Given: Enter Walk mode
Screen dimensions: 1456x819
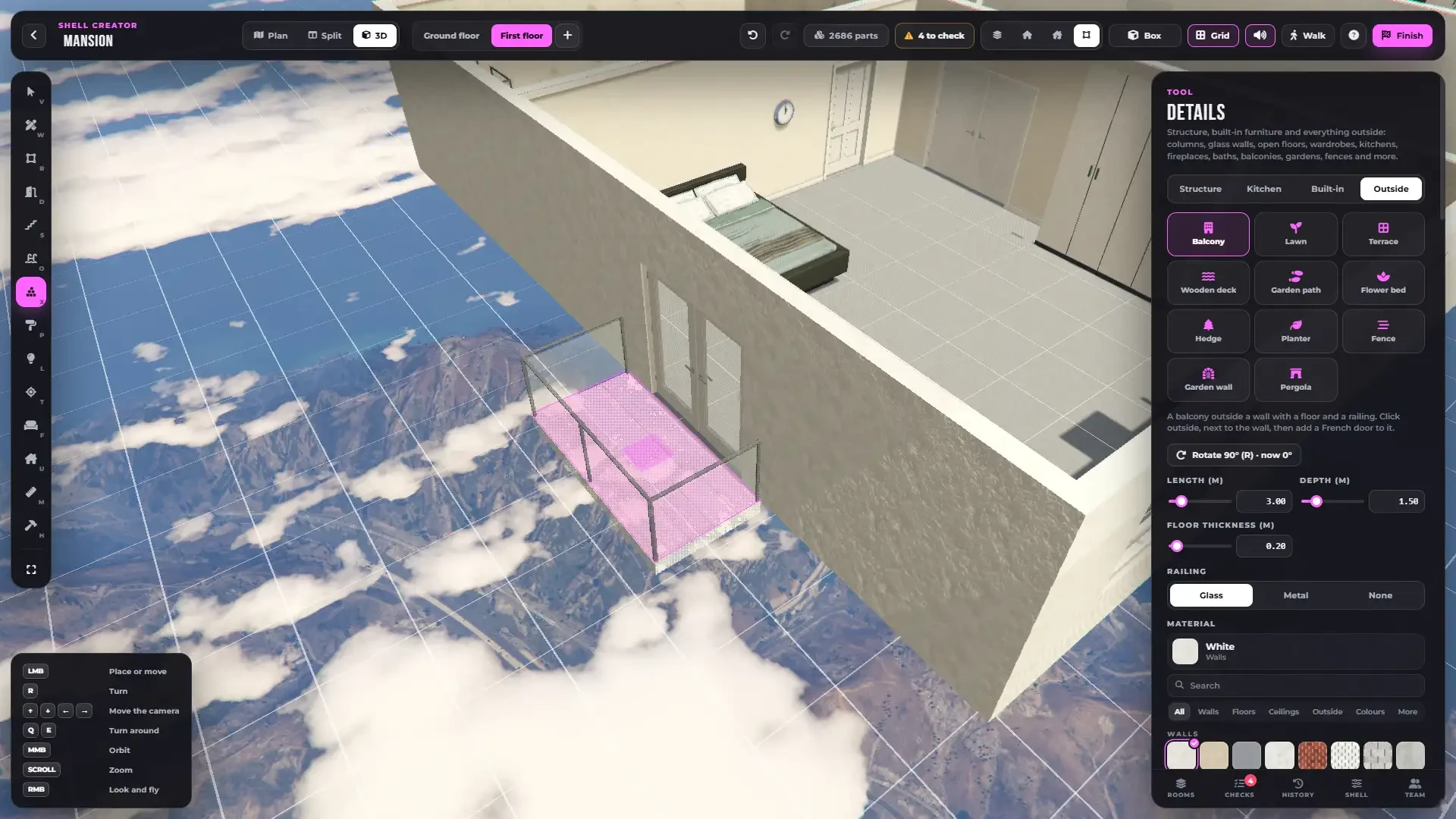Looking at the screenshot, I should (x=1307, y=36).
